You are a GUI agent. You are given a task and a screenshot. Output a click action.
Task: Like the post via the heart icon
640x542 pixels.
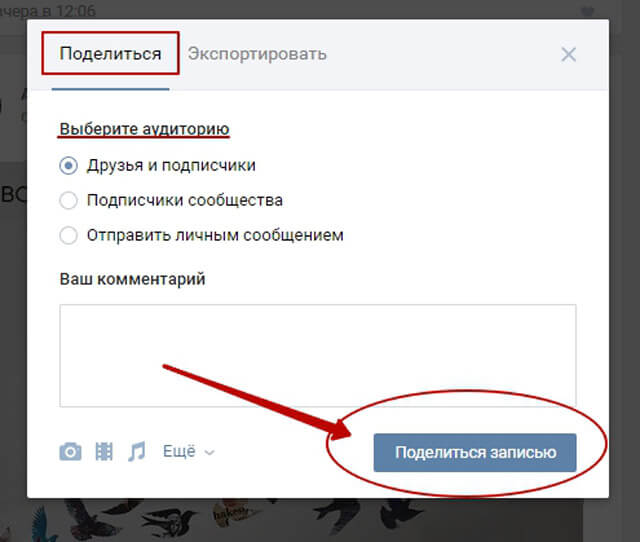pos(587,11)
